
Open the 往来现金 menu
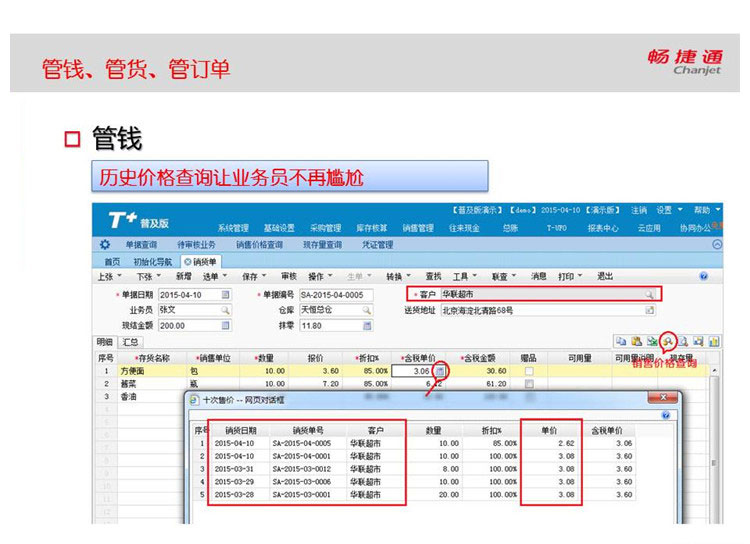pos(464,228)
